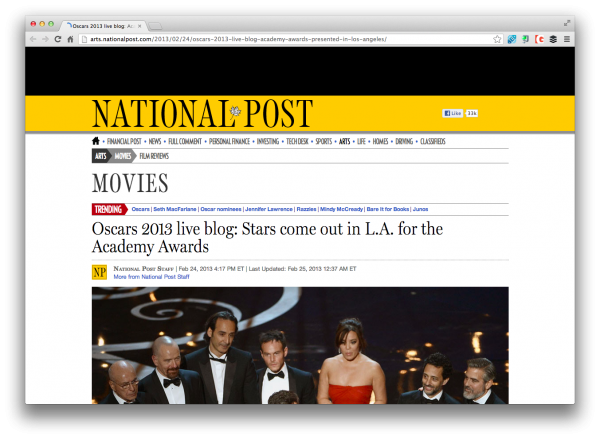The height and width of the screenshot is (439, 600).
Task: Open the blue extension icon in the toolbar
Action: 512,39
